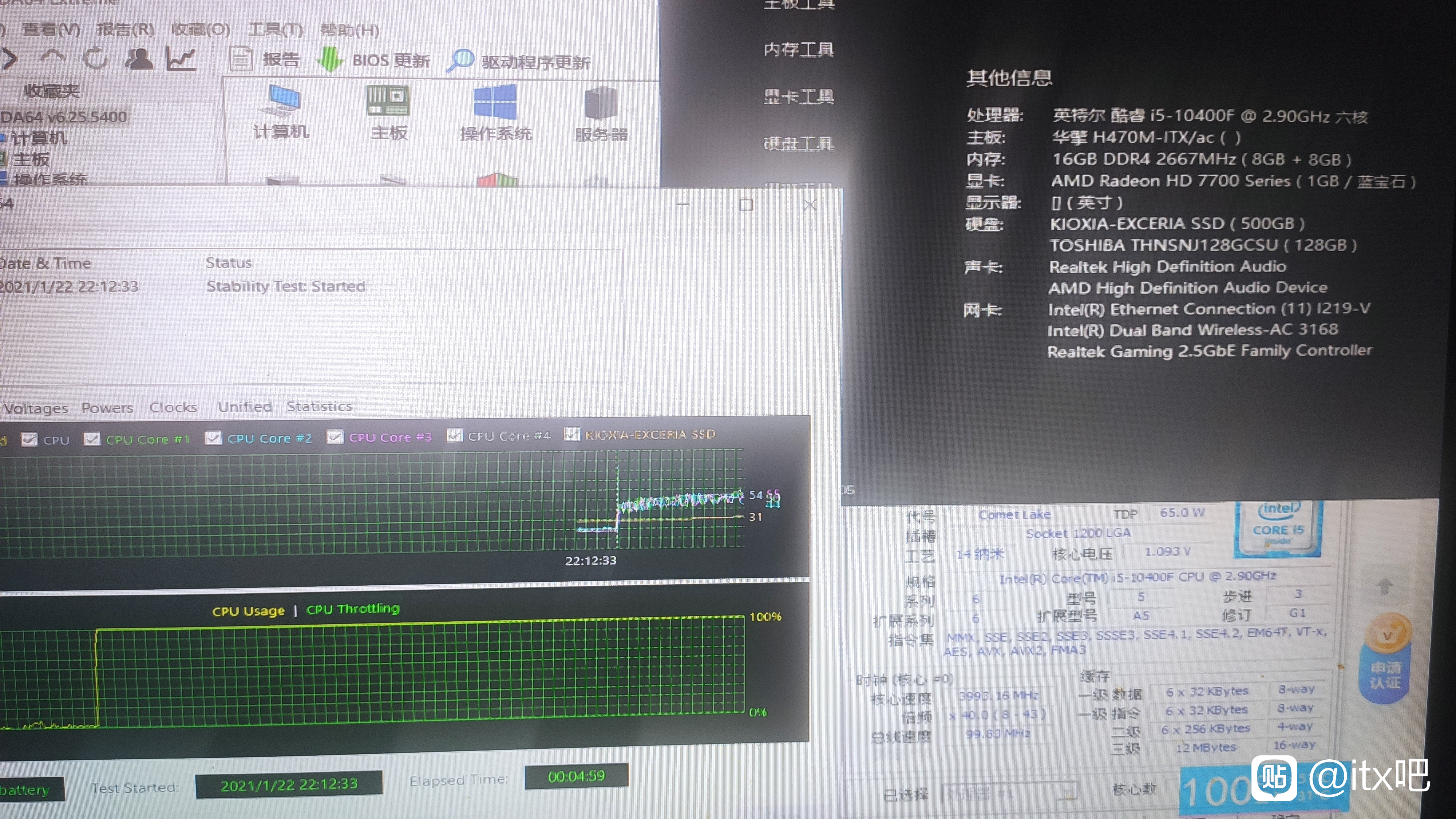Click the CPU Throttling graph label
Image resolution: width=1456 pixels, height=819 pixels.
point(353,609)
